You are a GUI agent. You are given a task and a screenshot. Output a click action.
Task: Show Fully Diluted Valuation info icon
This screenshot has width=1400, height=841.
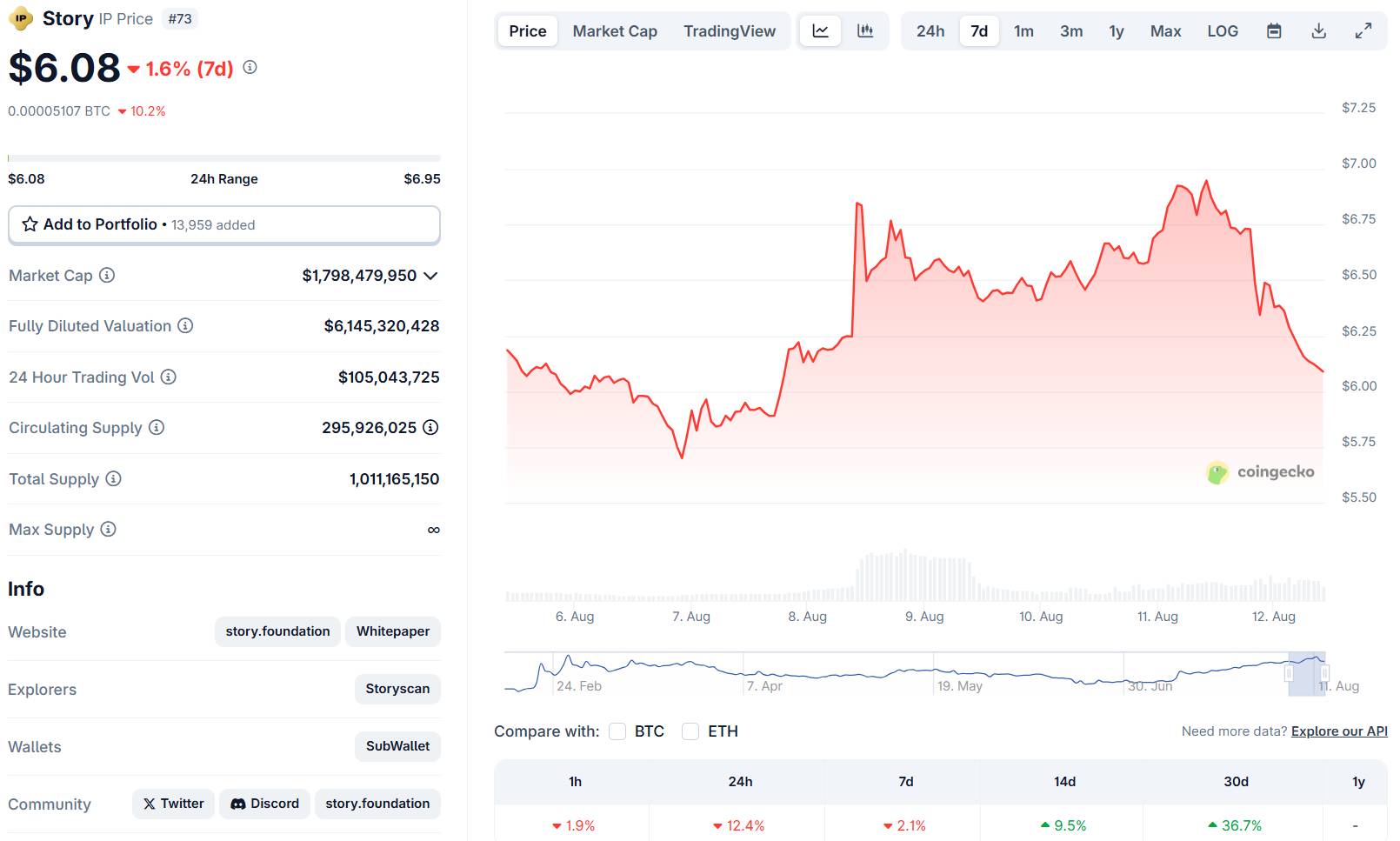coord(185,325)
